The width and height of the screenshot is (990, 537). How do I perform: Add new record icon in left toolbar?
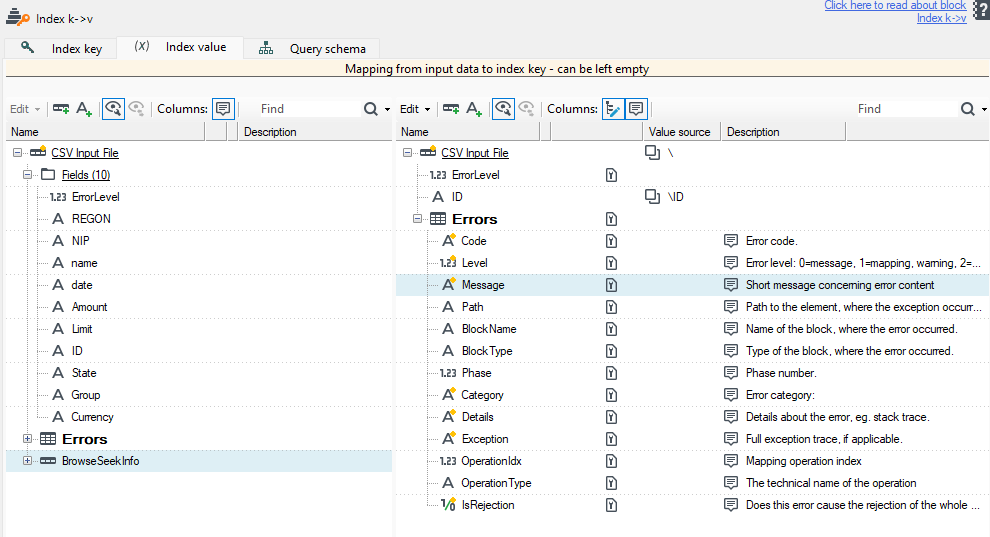tap(61, 109)
